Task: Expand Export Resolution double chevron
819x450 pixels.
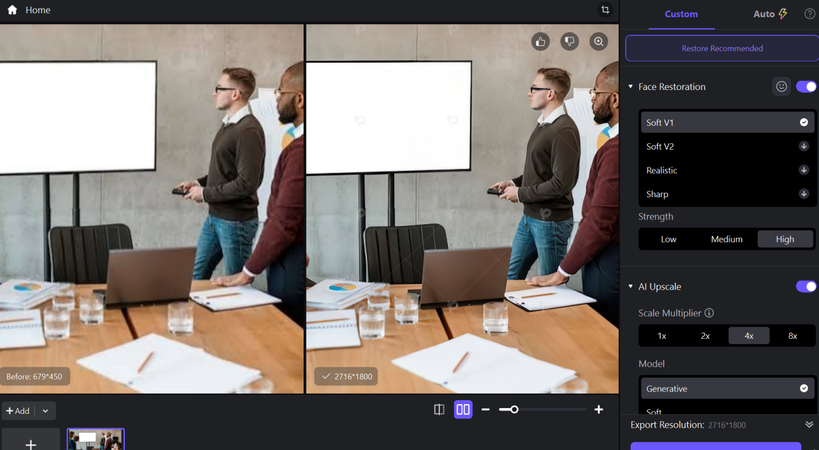Action: pyautogui.click(x=809, y=424)
